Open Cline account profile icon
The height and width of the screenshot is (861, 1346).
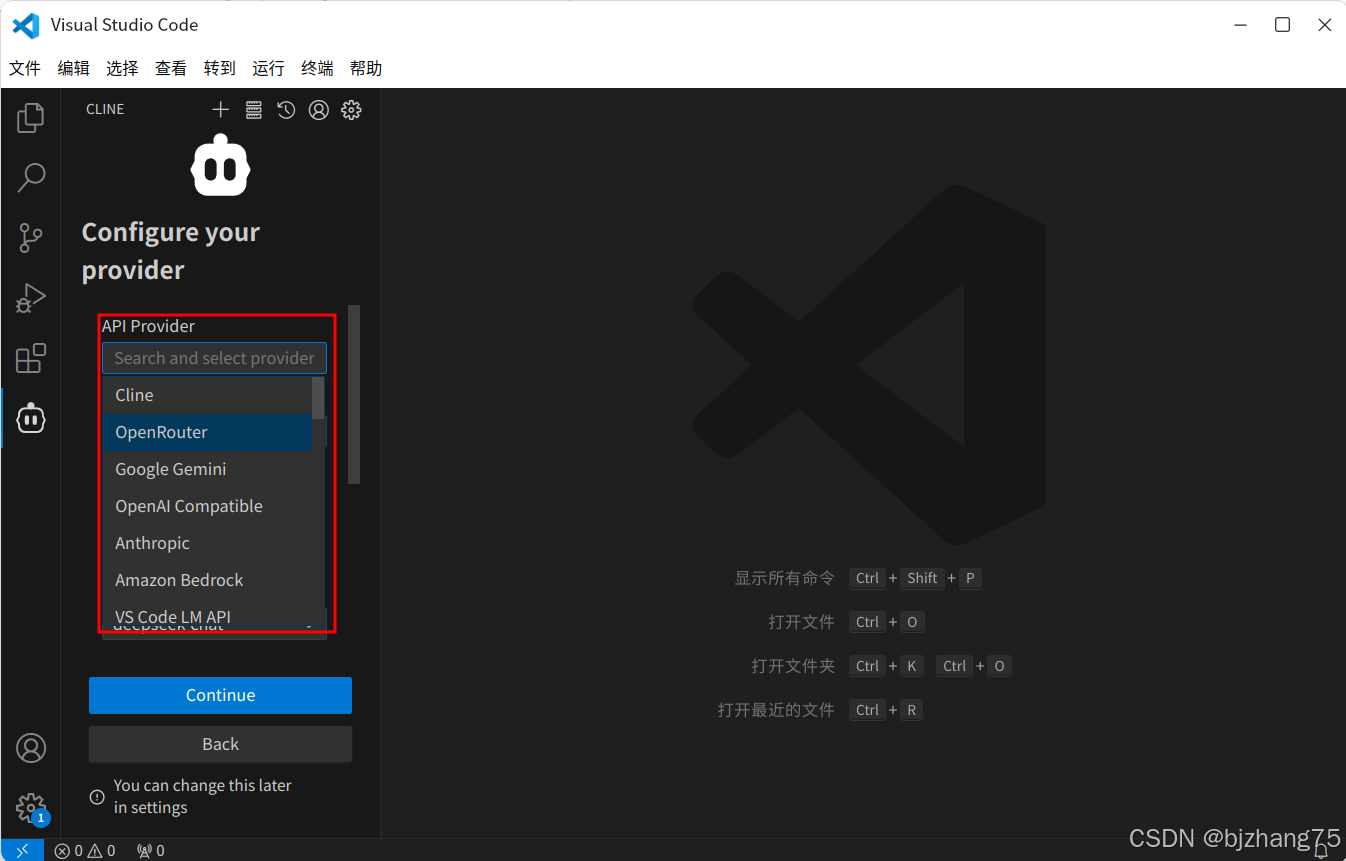click(319, 110)
